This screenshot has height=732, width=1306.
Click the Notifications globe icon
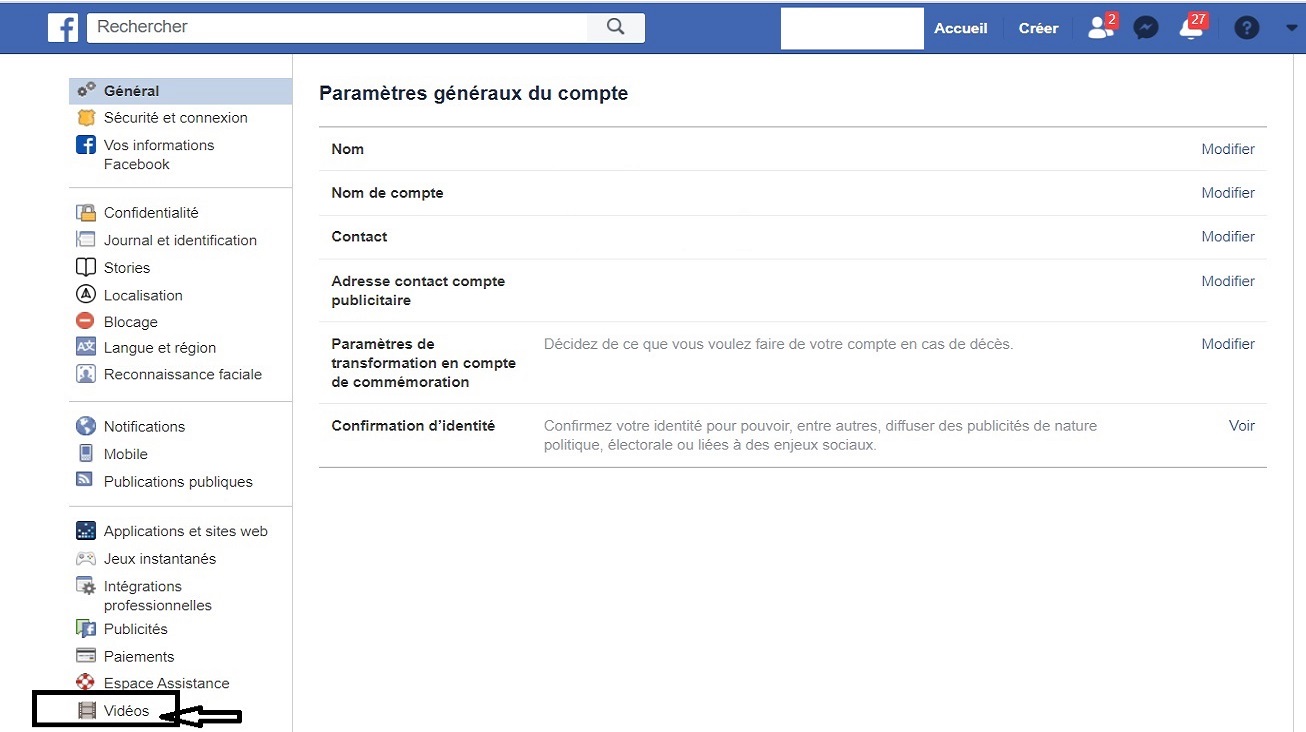[86, 426]
